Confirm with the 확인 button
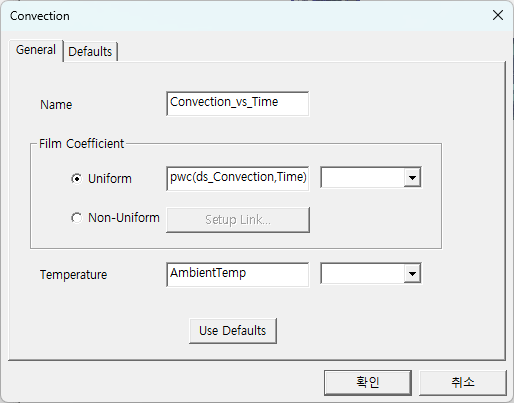 [368, 382]
